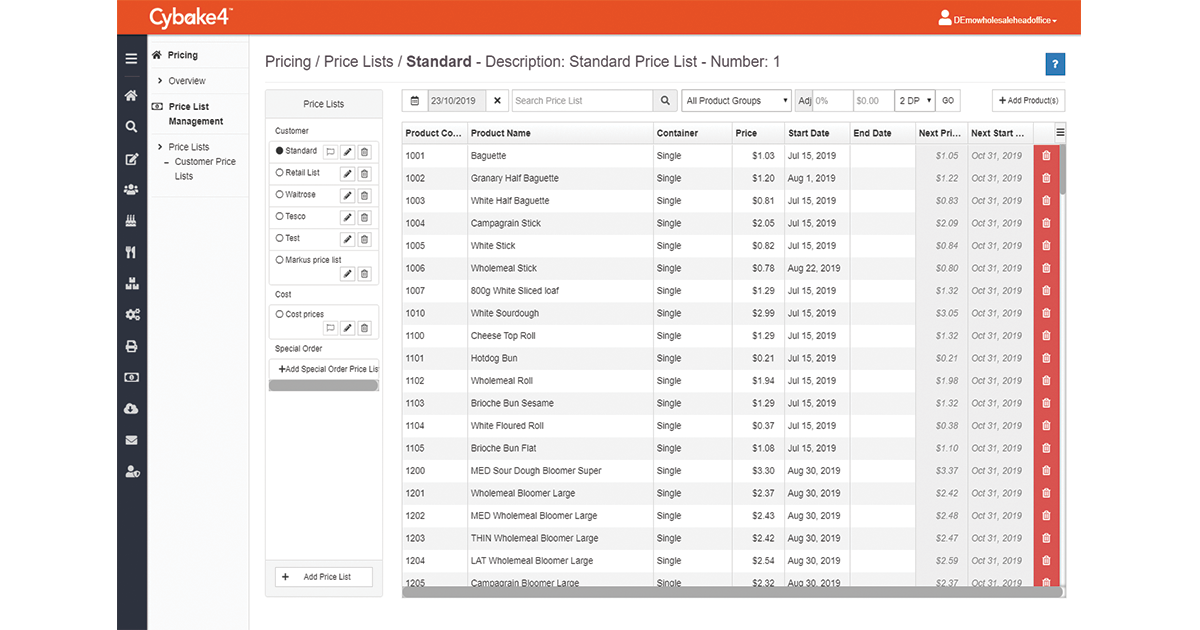Viewport: 1200px width, 630px height.
Task: Delete the Tesco price list using trash icon
Action: tap(364, 217)
